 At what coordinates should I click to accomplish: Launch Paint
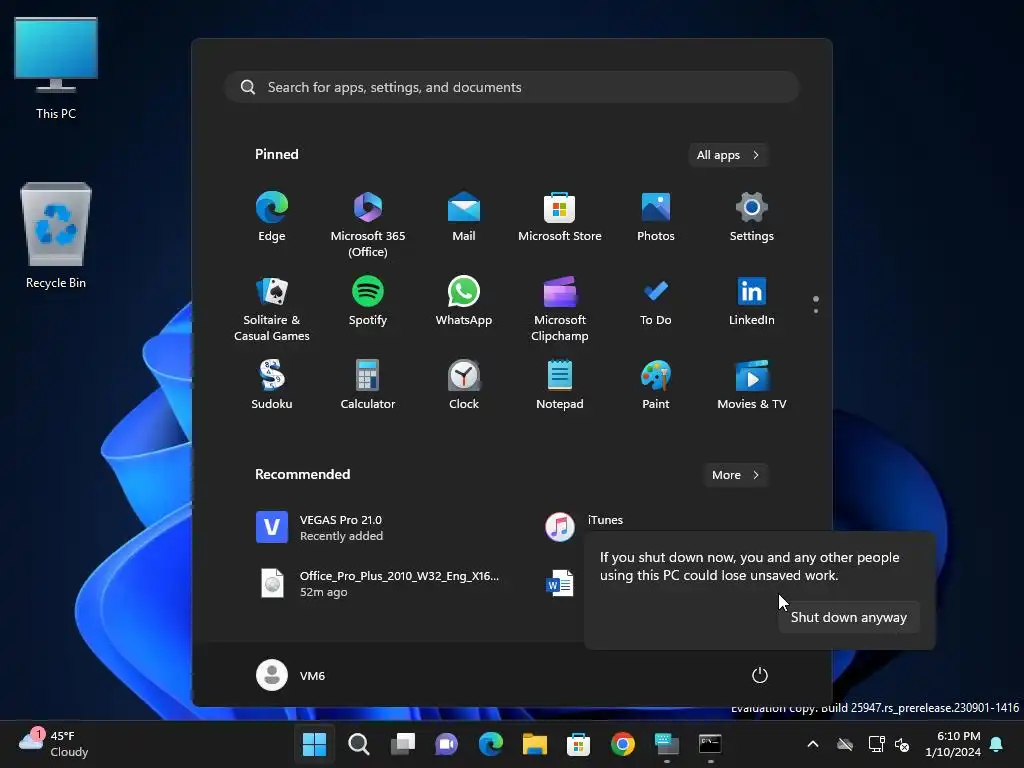coord(656,385)
